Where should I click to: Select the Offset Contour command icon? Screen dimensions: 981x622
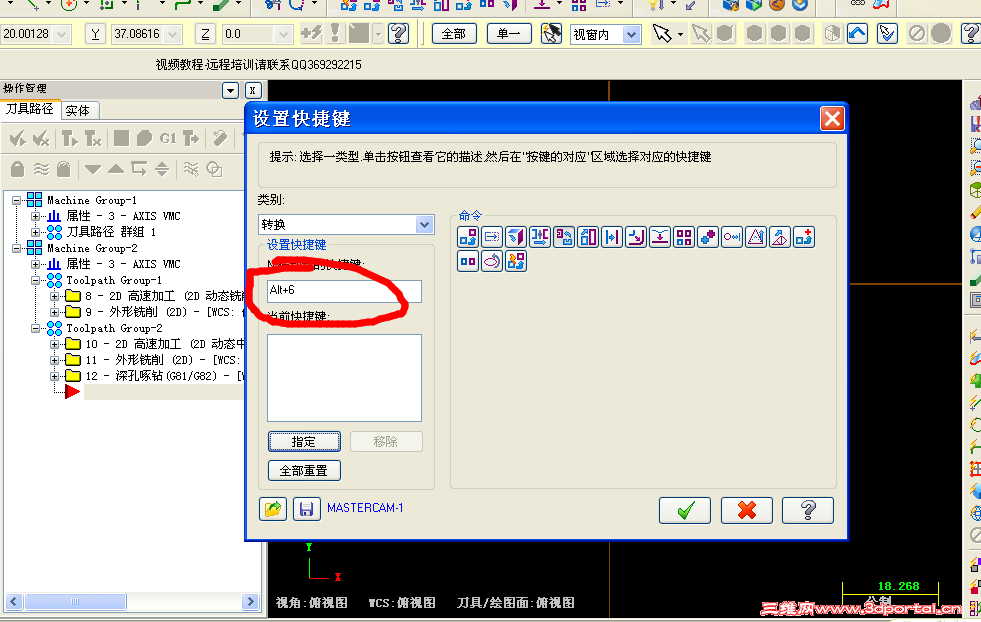tap(636, 237)
